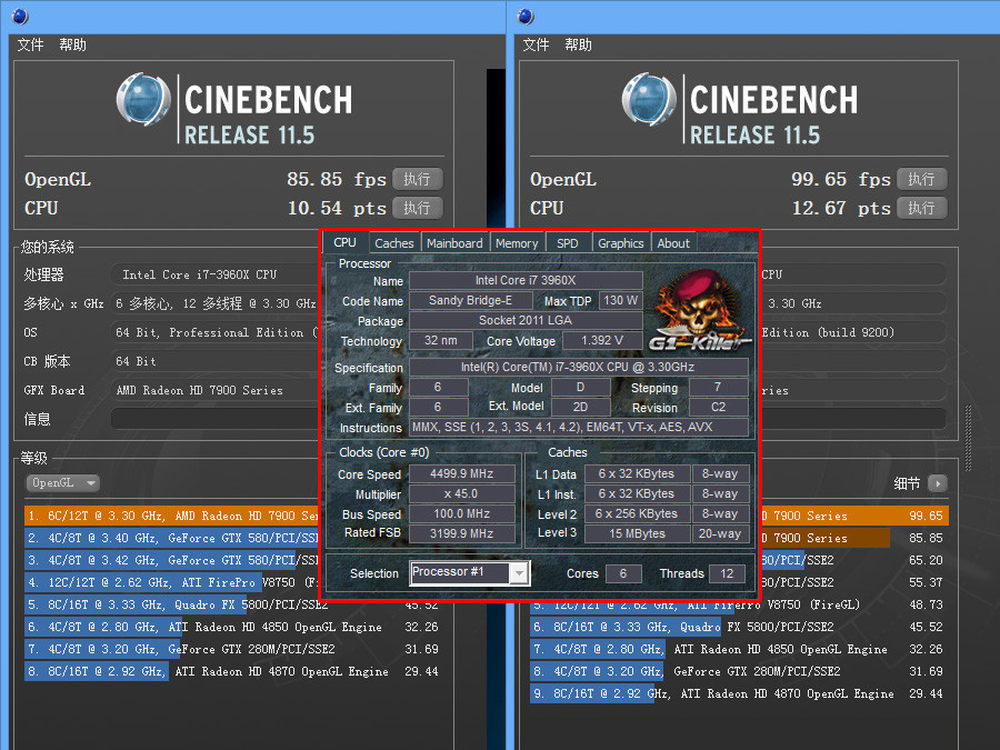This screenshot has width=1000, height=750.
Task: Open the OpenGL ranking dropdown in left window
Action: coord(62,483)
